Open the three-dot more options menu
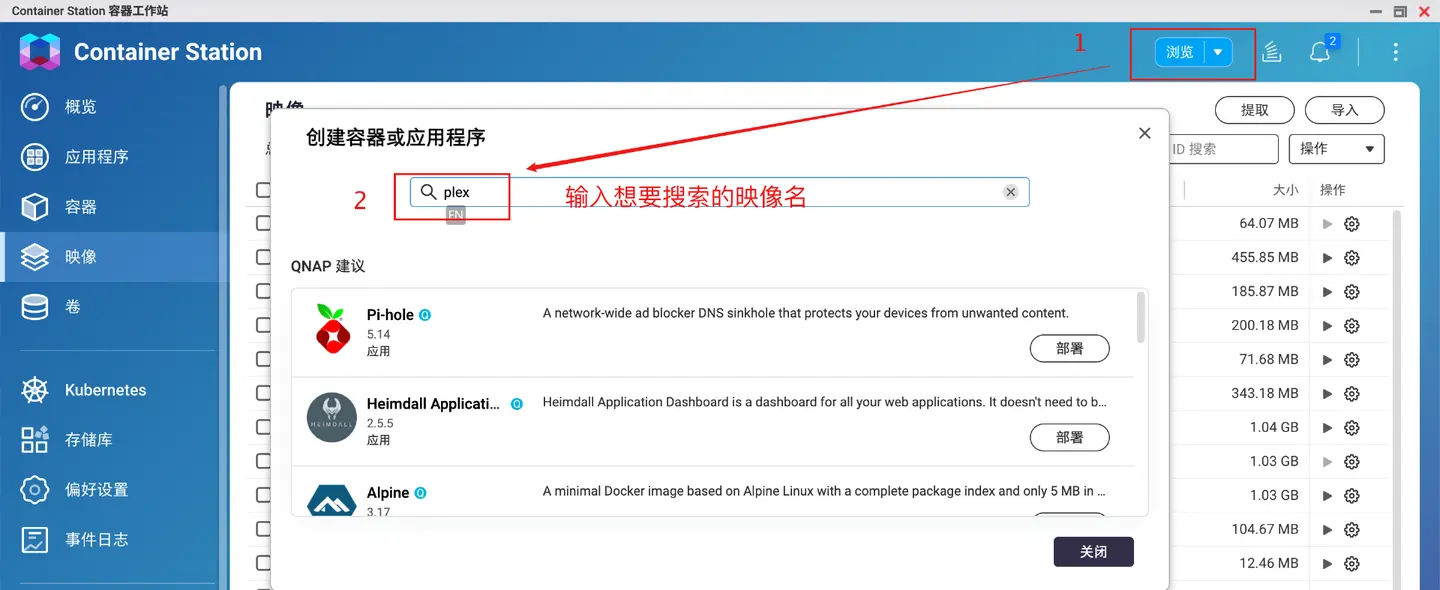Image resolution: width=1440 pixels, height=590 pixels. [1395, 52]
